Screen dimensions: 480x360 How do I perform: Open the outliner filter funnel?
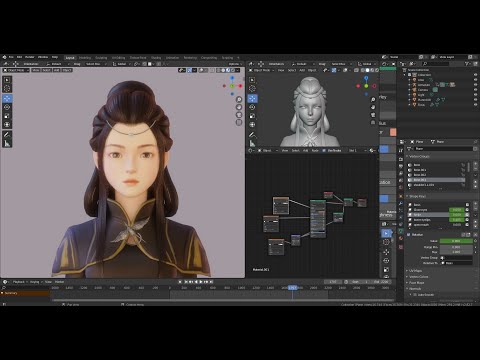[x=467, y=63]
